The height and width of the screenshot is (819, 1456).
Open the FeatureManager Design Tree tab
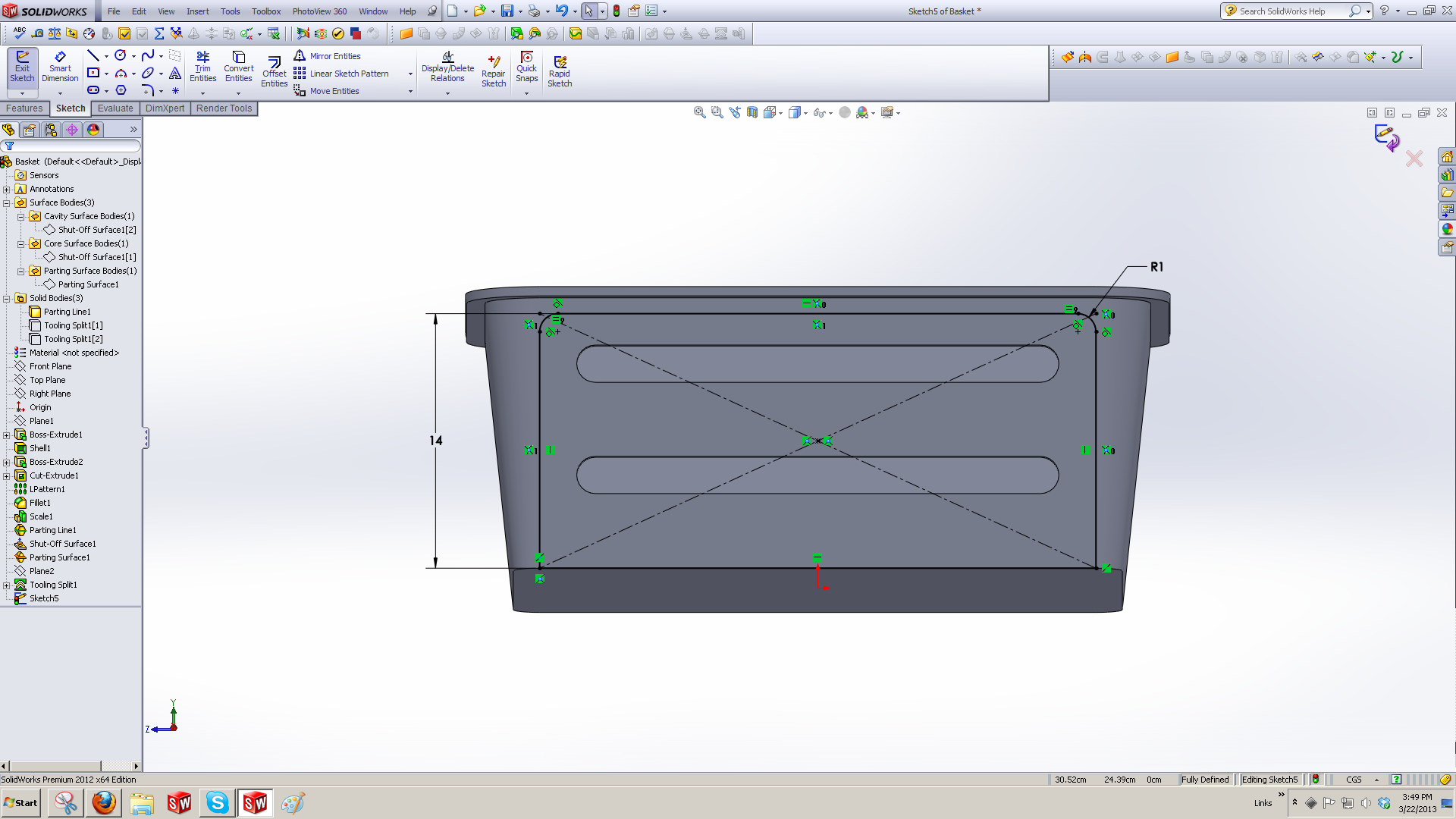point(8,130)
